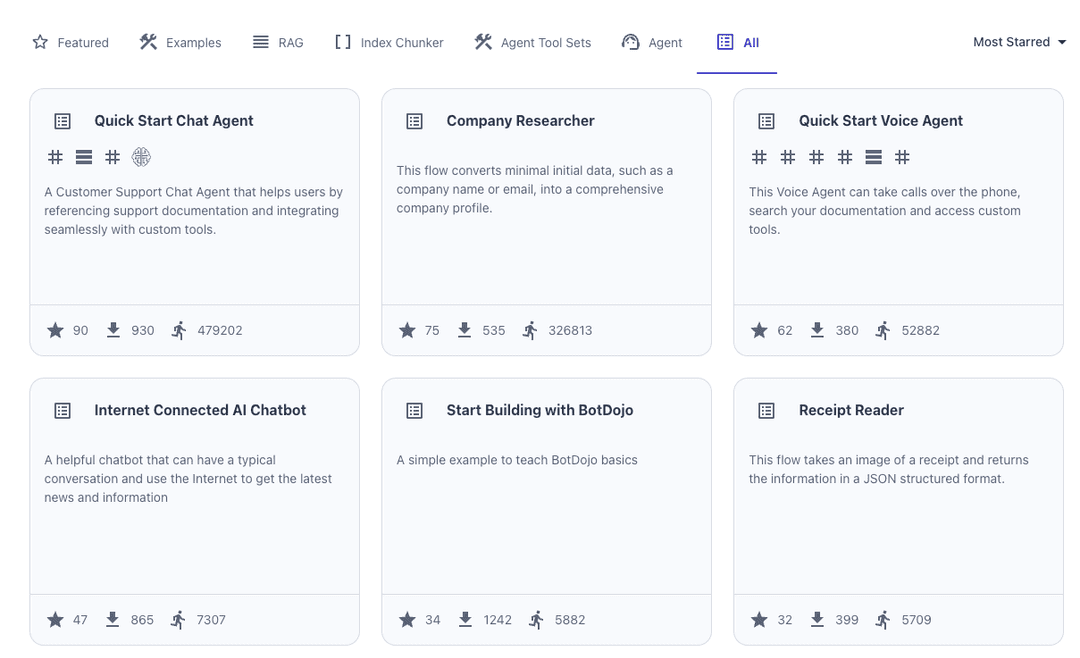Click the stacked-lines icon in Quick Start Chat Agent
1080x658 pixels.
(84, 157)
